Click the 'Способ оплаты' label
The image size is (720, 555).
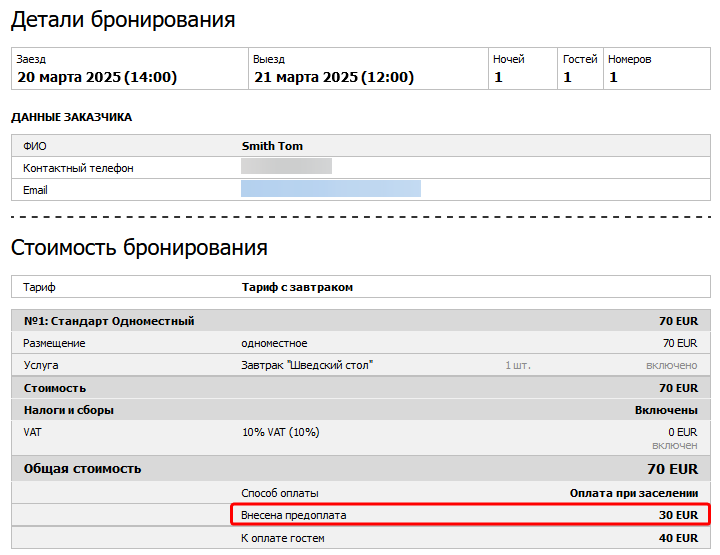click(280, 493)
